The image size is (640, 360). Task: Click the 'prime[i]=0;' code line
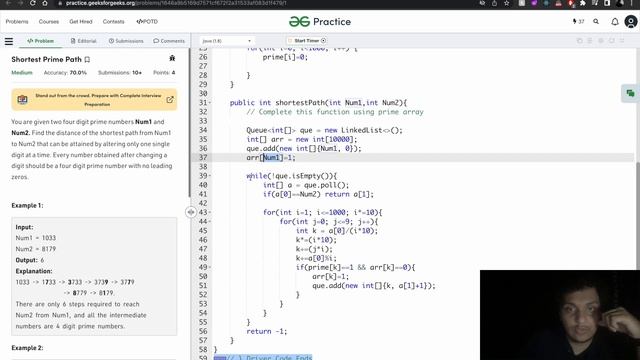tap(285, 57)
